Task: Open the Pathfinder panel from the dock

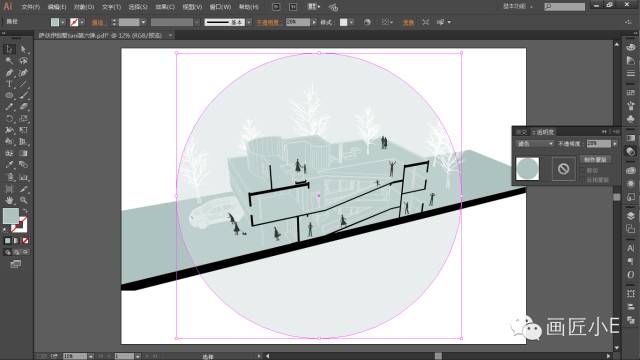Action: tap(631, 320)
